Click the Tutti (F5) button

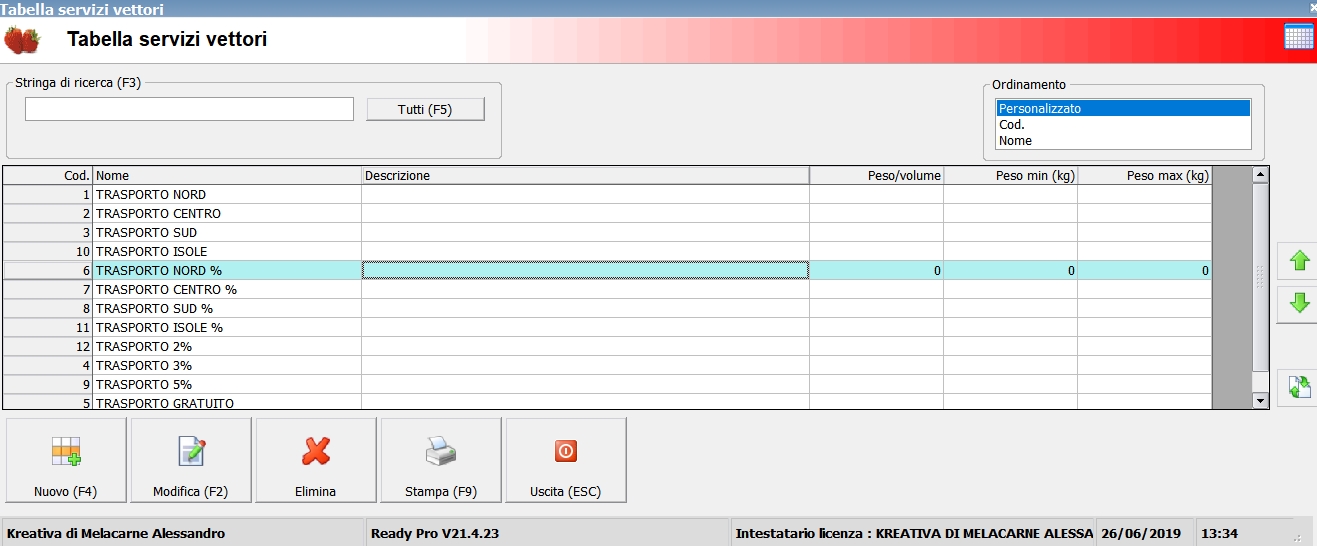click(425, 109)
